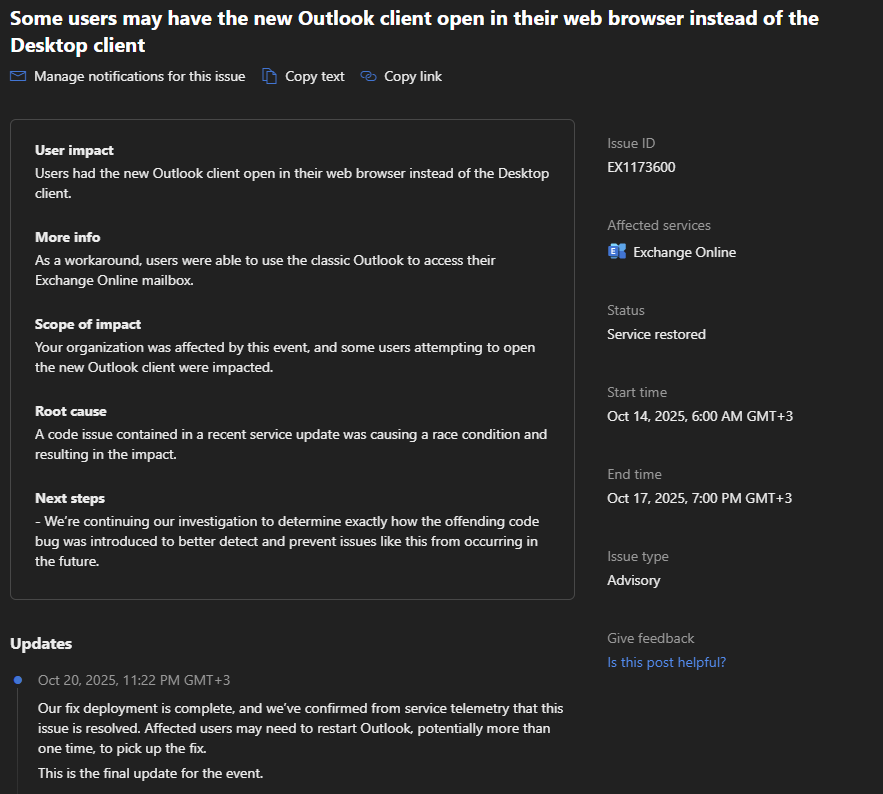Open Manage notifications for this issue
This screenshot has height=794, width=883.
coord(139,76)
